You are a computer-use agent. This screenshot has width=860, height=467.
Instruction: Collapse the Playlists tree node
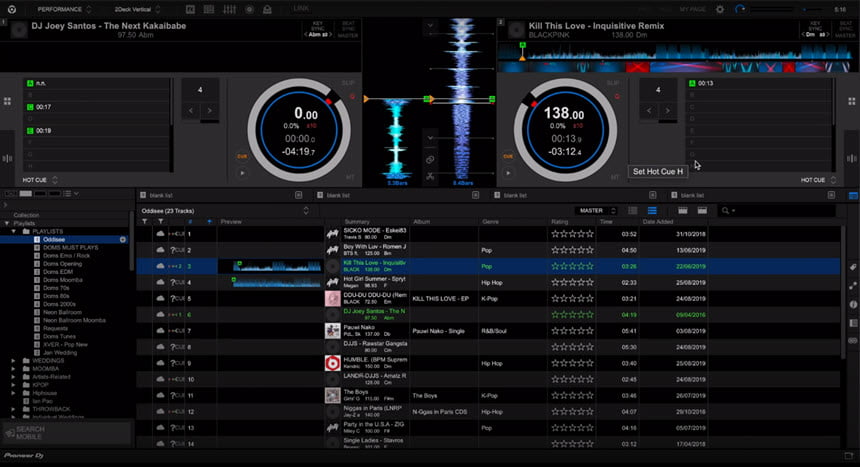tap(7, 224)
